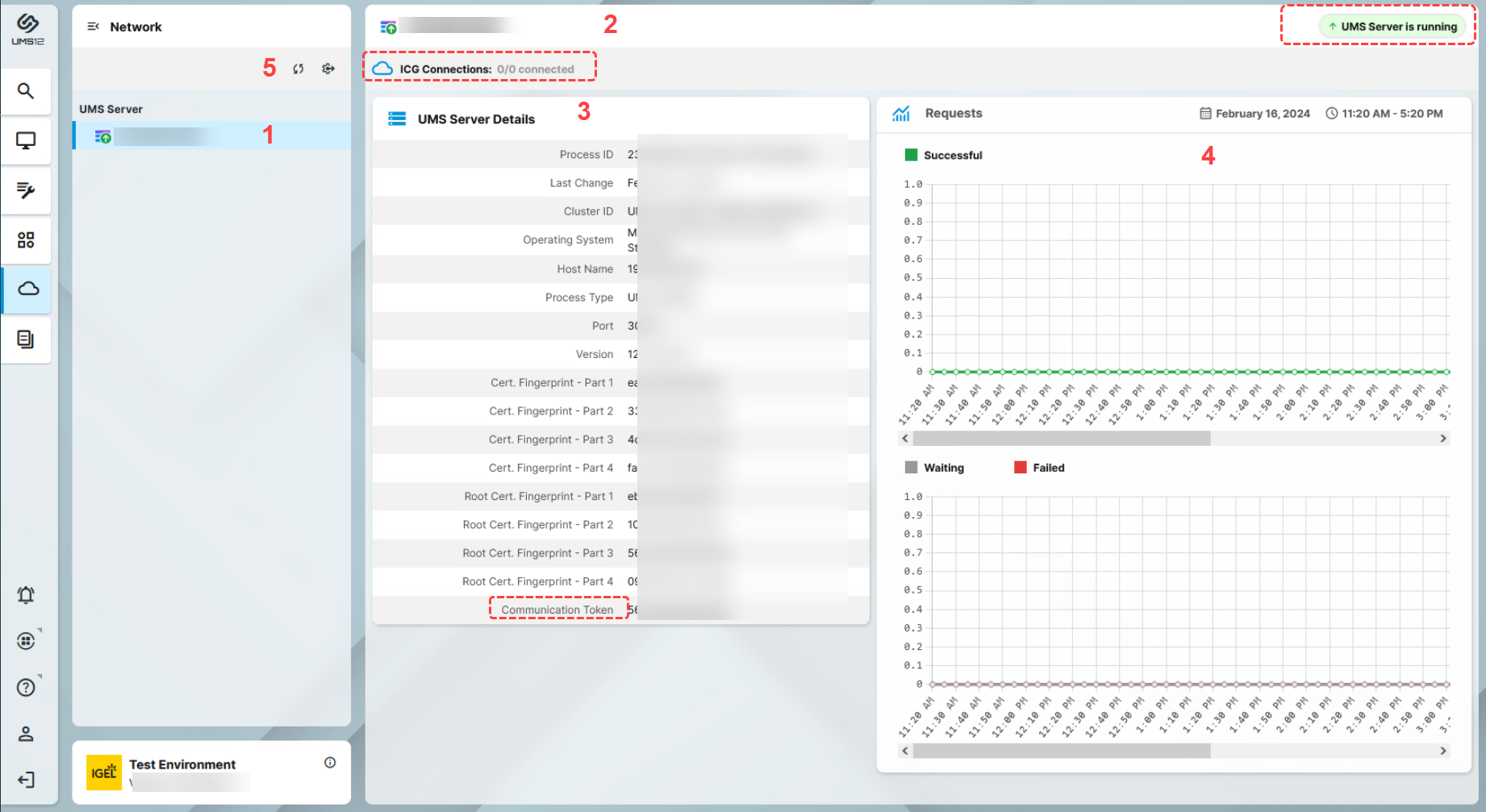This screenshot has width=1486, height=812.
Task: Open the 11:20 AM - 5:20 PM time range selector
Action: pyautogui.click(x=1384, y=113)
